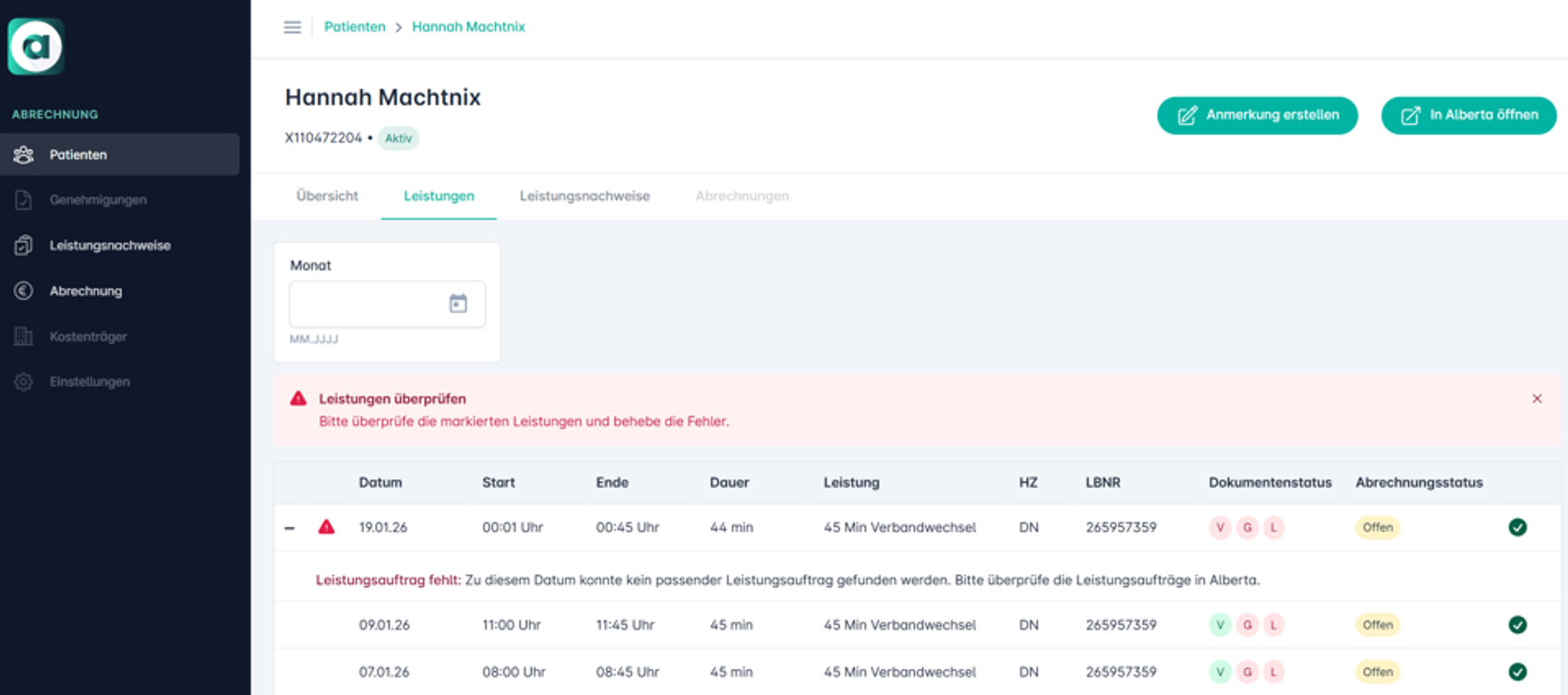Collapse the expanded 19.01.26 row
Viewport: 1568px width, 695px height.
(x=290, y=528)
